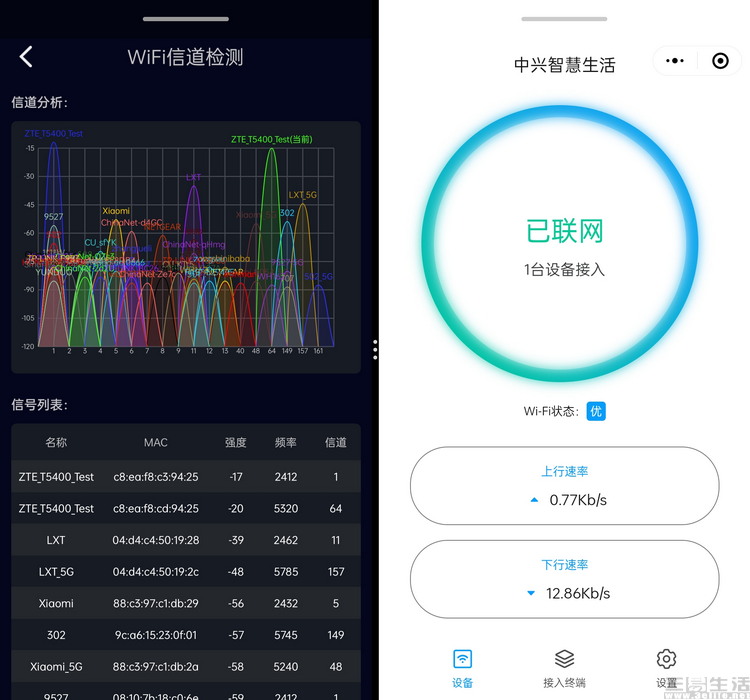Tap frequency value 5320
This screenshot has width=750, height=700.
click(286, 508)
